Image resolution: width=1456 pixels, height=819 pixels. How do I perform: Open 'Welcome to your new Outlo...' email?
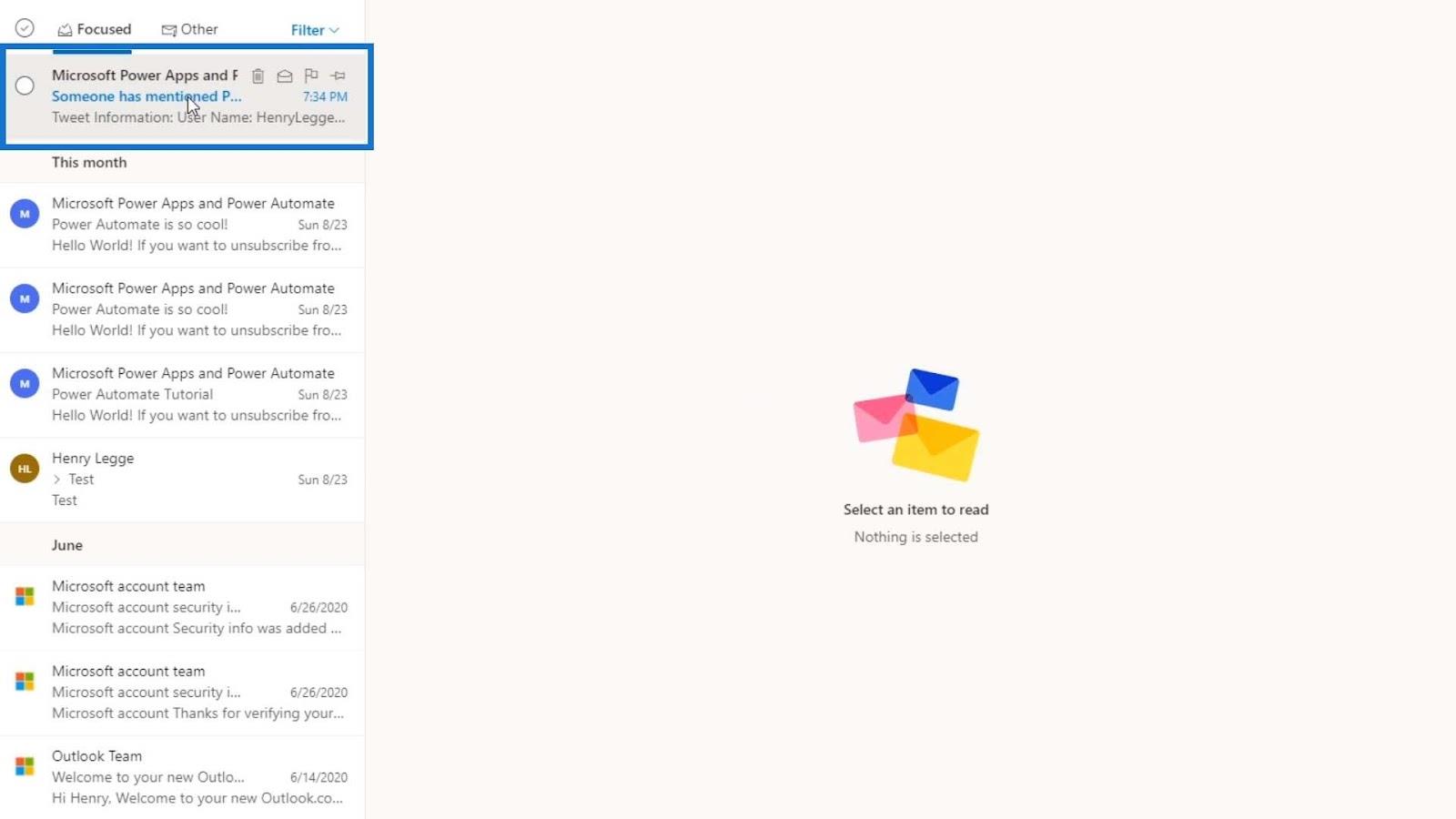182,777
